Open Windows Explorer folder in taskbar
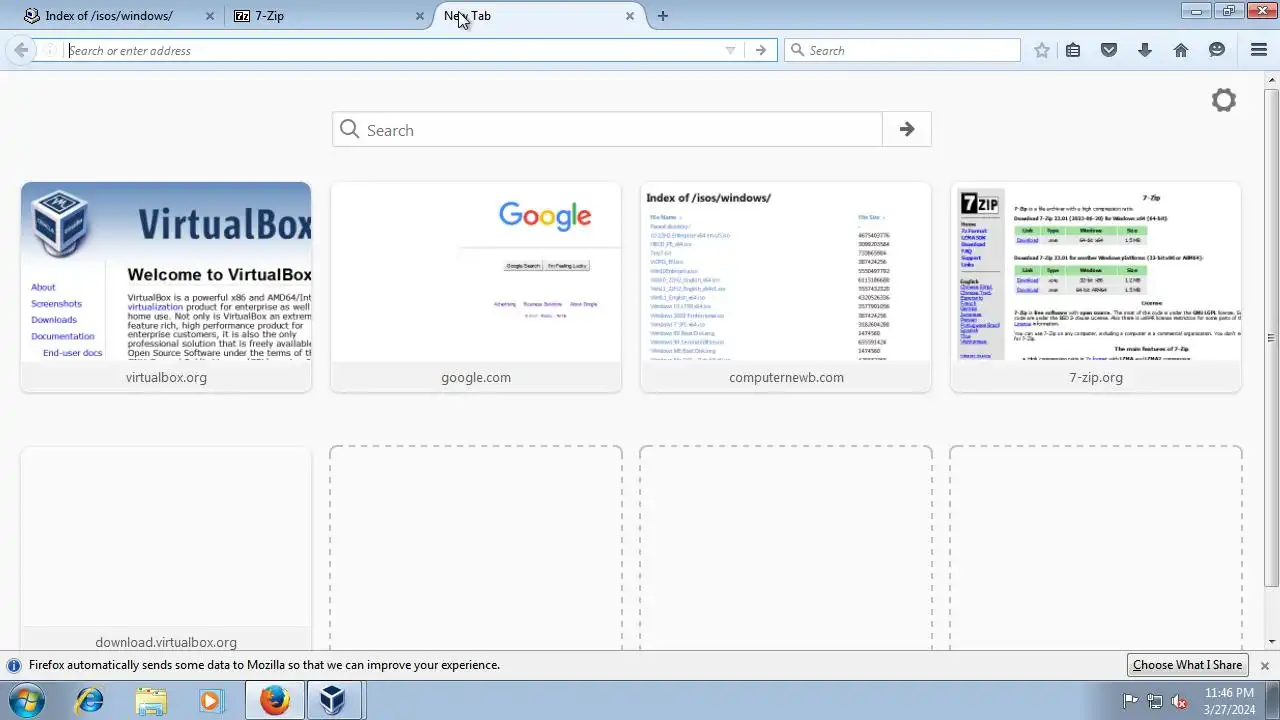 pos(151,701)
